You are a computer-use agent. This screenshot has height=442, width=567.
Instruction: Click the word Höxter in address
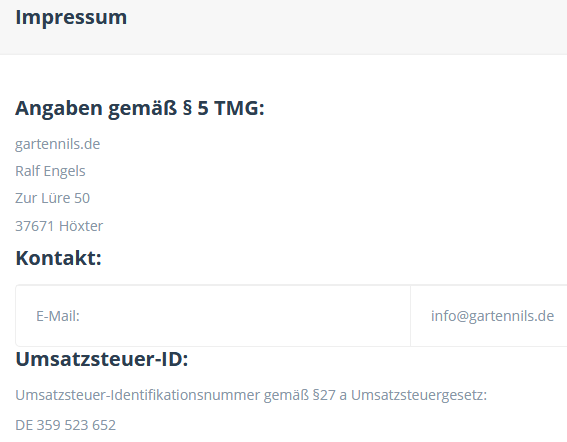(81, 226)
